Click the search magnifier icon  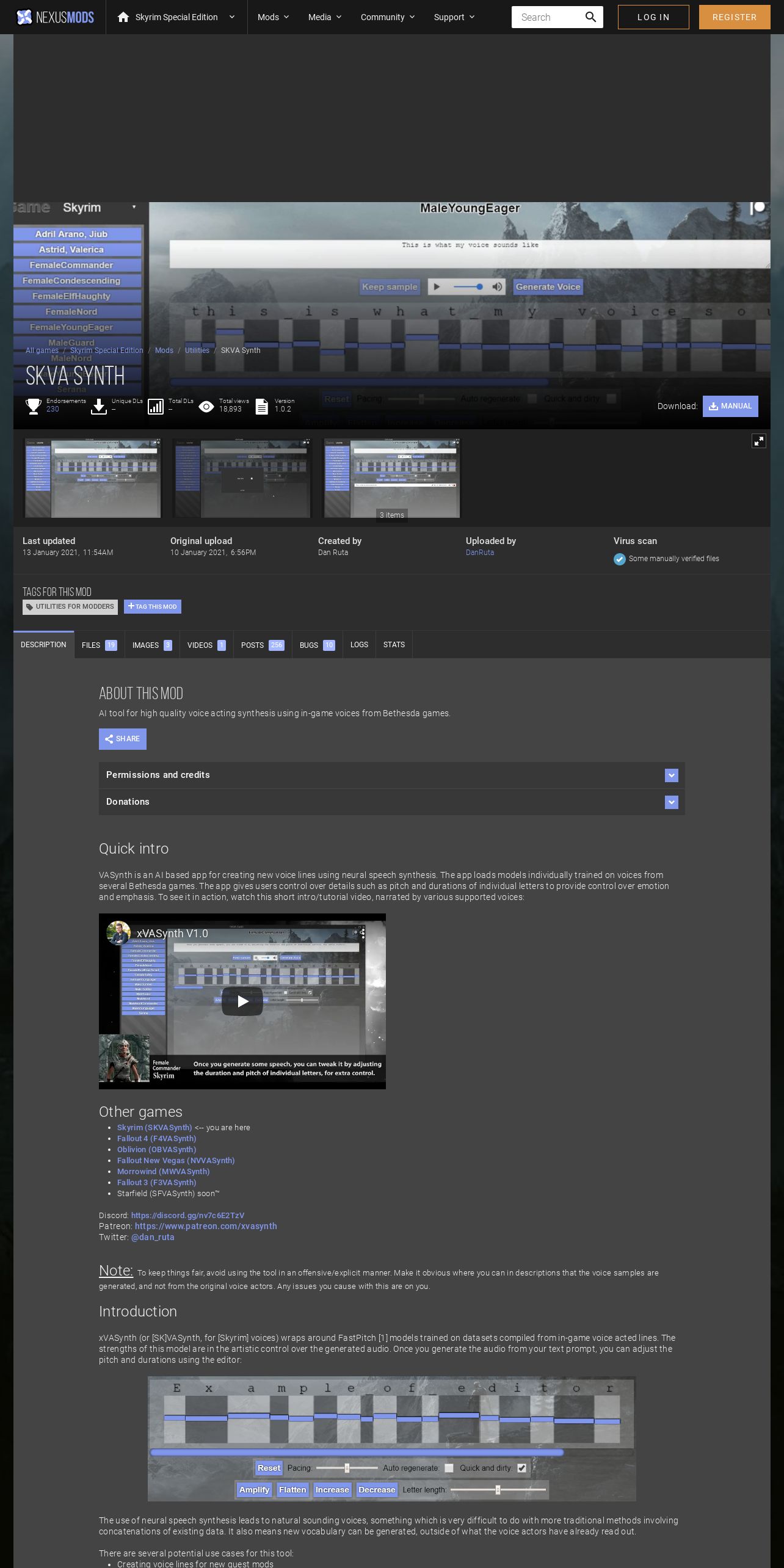coord(590,17)
